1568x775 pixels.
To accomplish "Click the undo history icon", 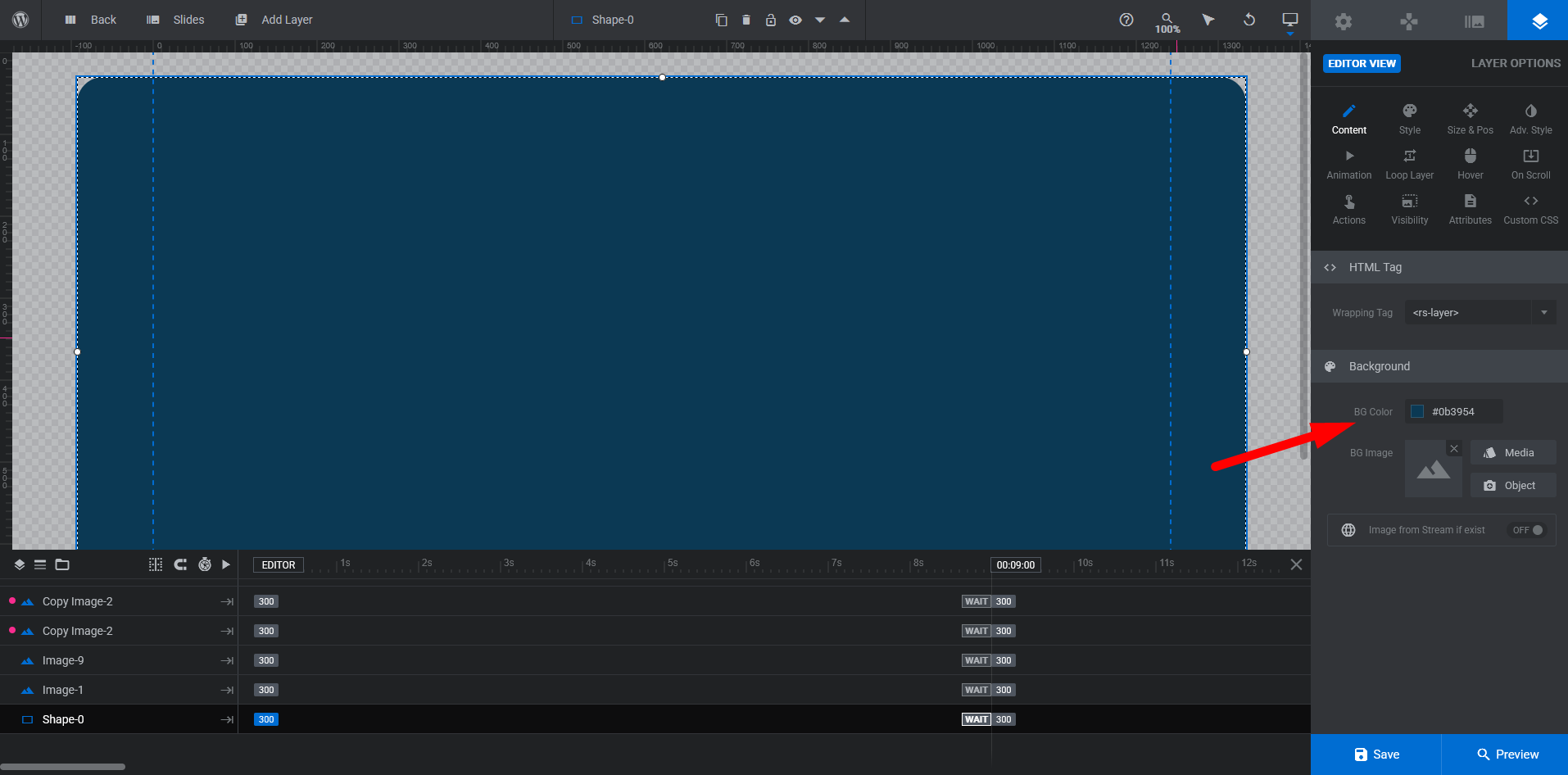I will [x=1249, y=20].
